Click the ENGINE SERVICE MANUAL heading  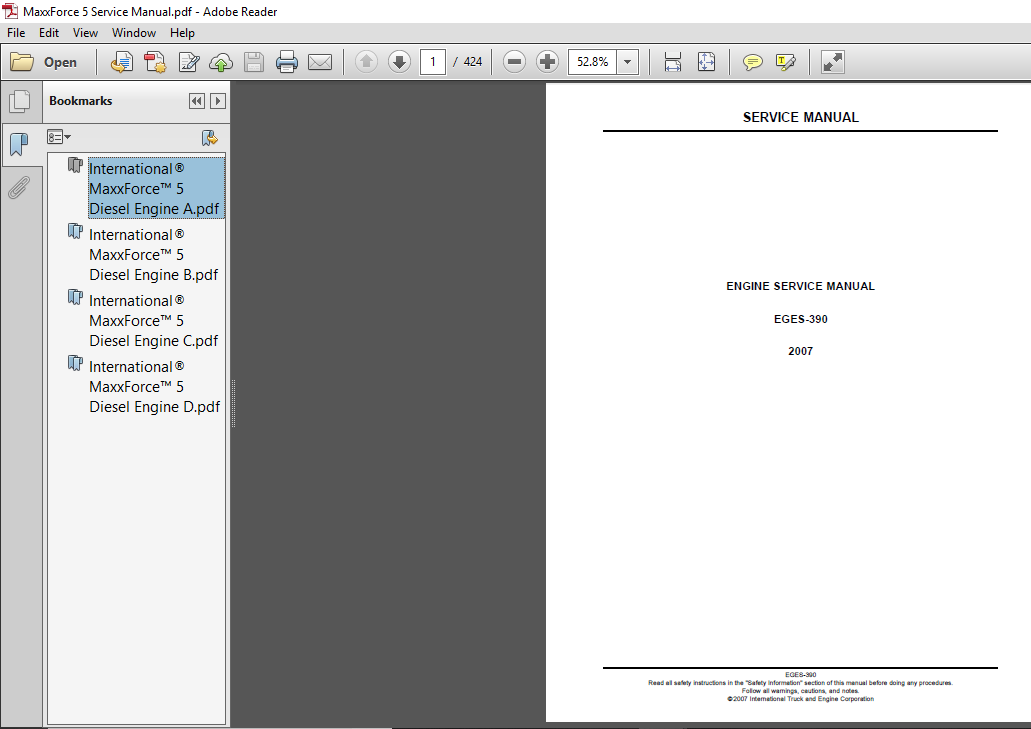(x=800, y=287)
